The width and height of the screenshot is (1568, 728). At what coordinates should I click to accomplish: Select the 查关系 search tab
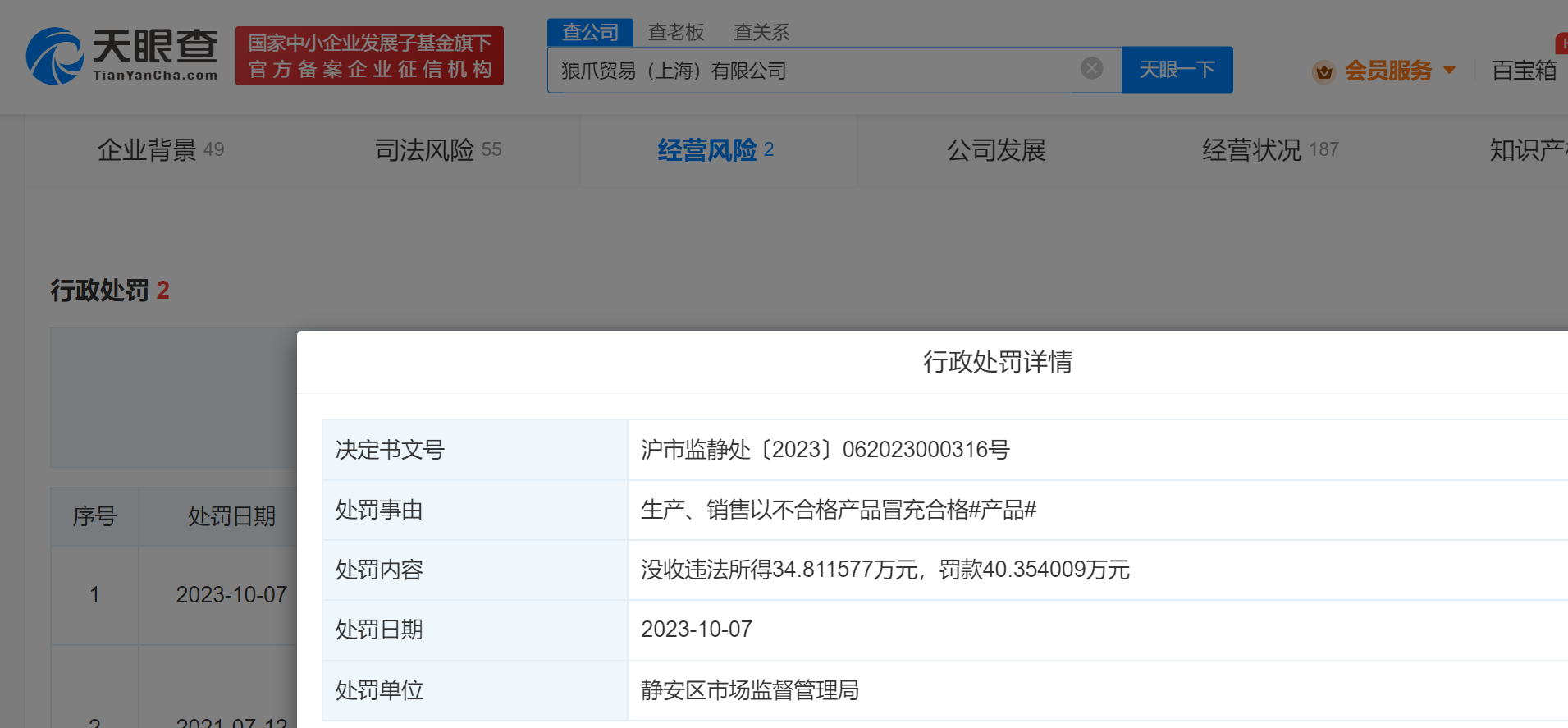761,32
